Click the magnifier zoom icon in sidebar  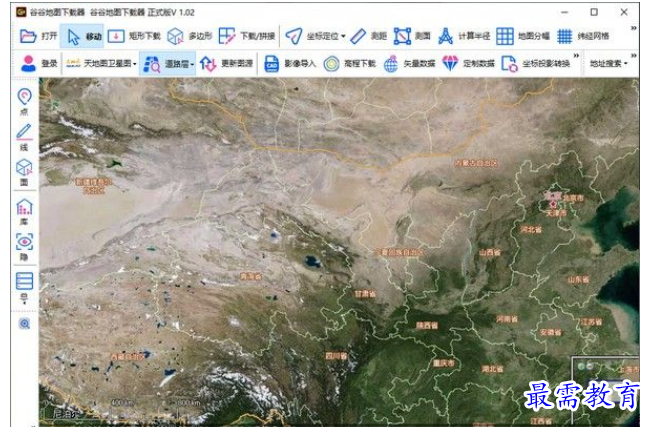coord(24,324)
